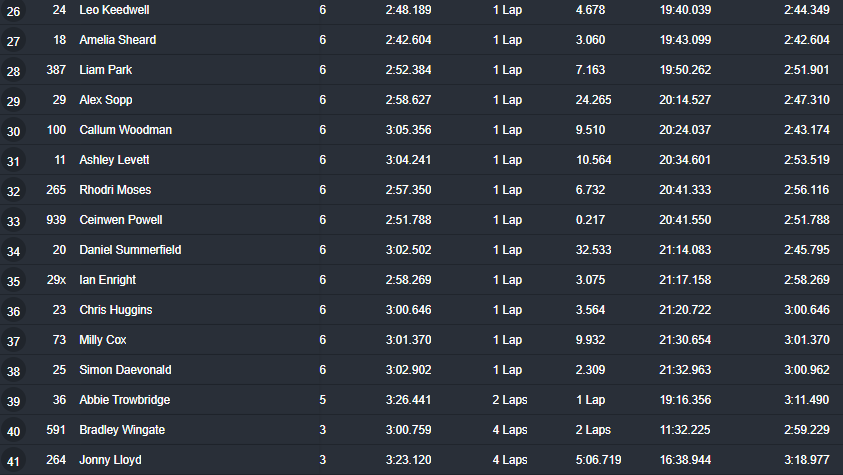Click Abbie Trowbridge's 2 Laps gap
Image resolution: width=843 pixels, height=475 pixels.
pyautogui.click(x=510, y=400)
